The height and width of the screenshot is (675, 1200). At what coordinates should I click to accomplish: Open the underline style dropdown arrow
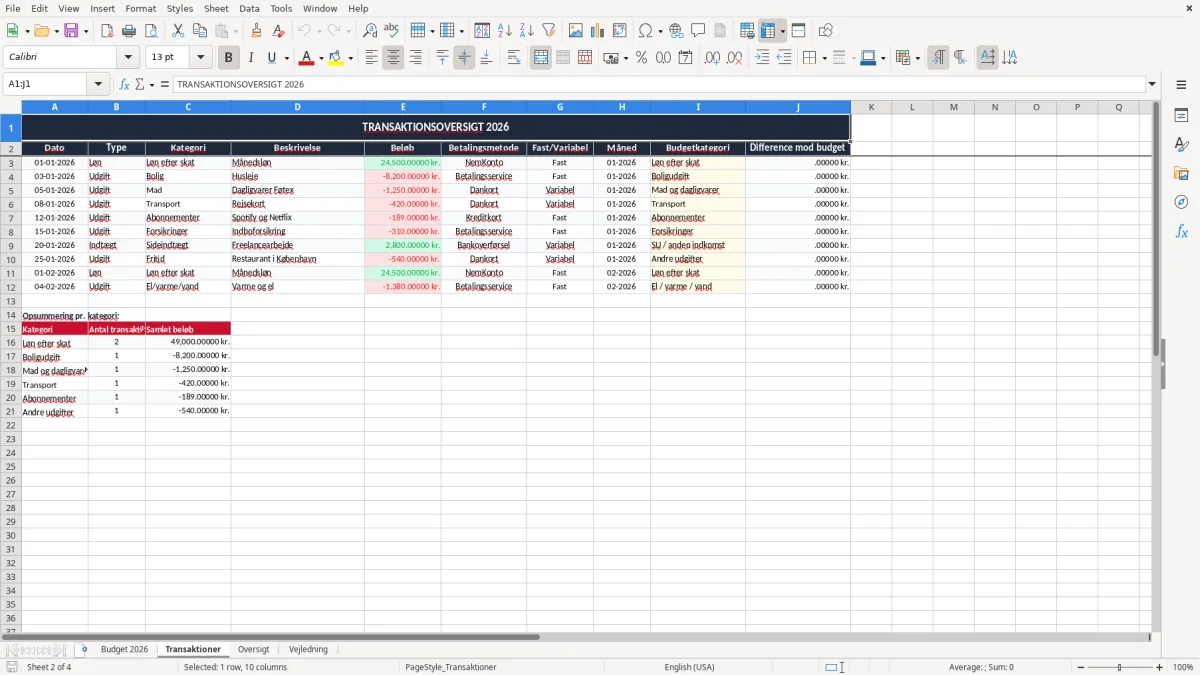point(285,58)
